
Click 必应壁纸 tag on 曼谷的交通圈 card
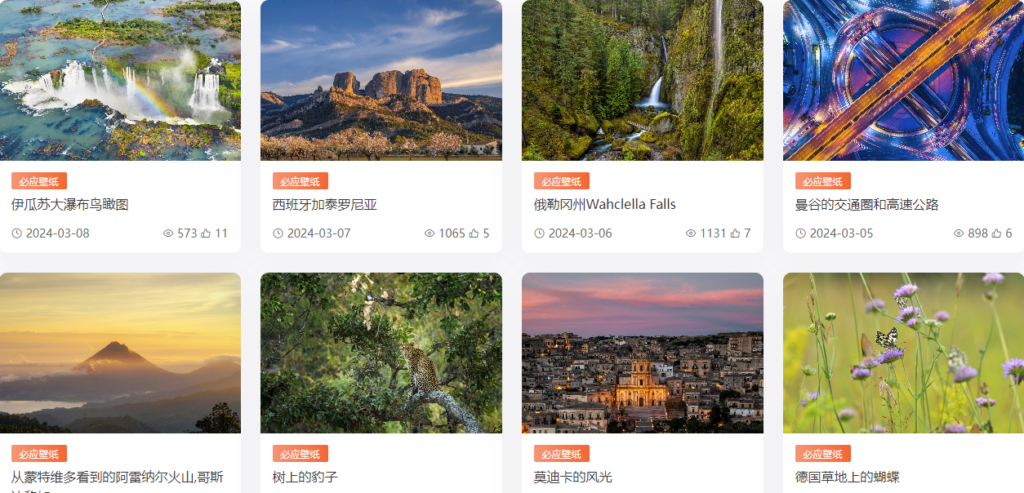(823, 181)
